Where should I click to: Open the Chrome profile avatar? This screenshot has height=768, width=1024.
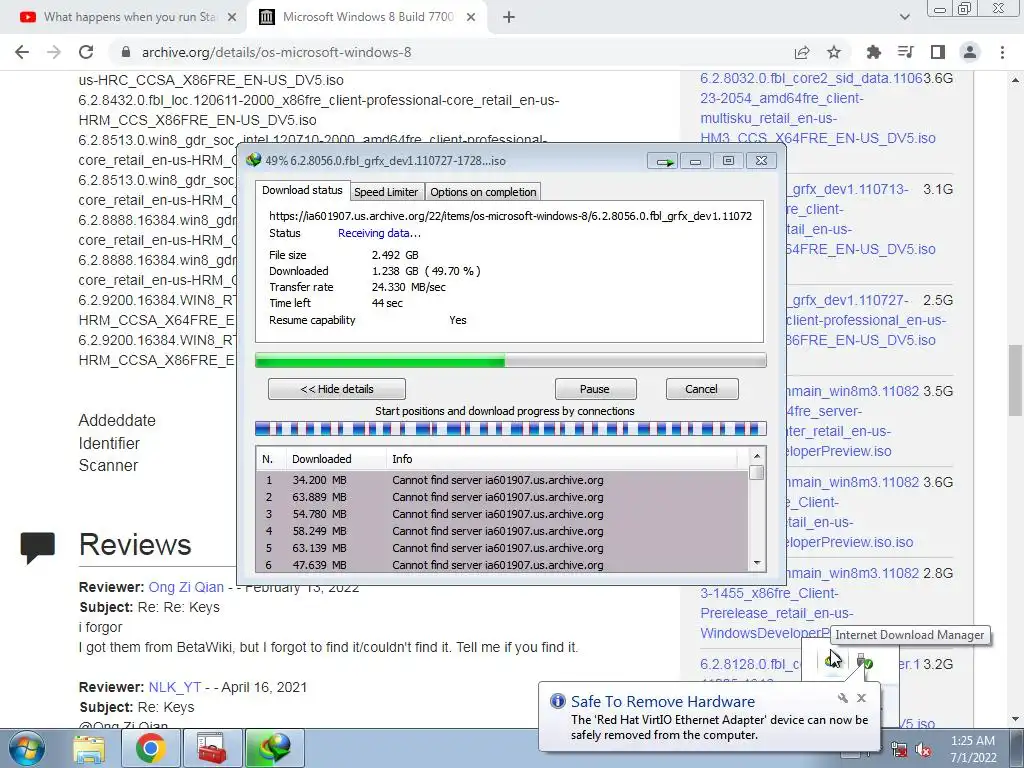[x=970, y=52]
